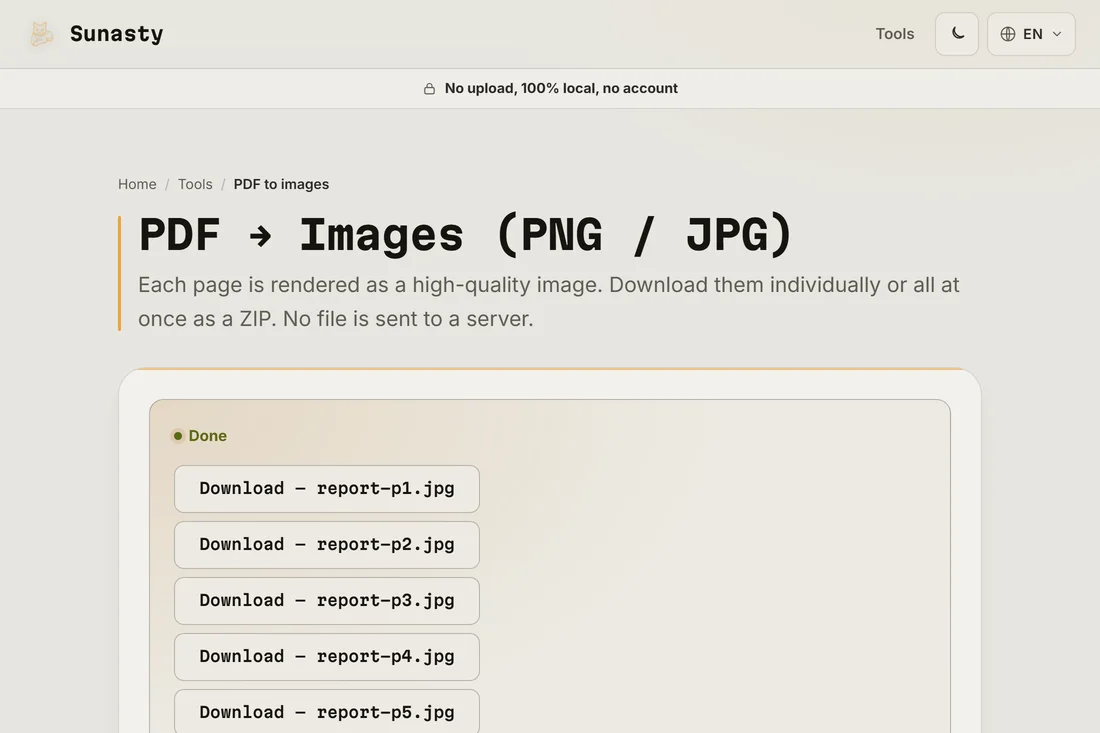Image resolution: width=1100 pixels, height=733 pixels.
Task: Click the globe icon in language selector
Action: [1008, 34]
